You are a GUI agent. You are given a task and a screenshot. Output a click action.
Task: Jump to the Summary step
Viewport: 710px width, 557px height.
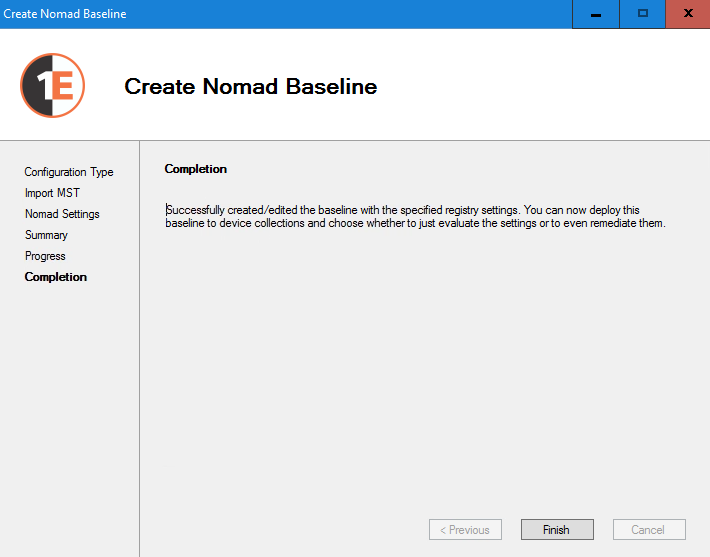[x=46, y=235]
